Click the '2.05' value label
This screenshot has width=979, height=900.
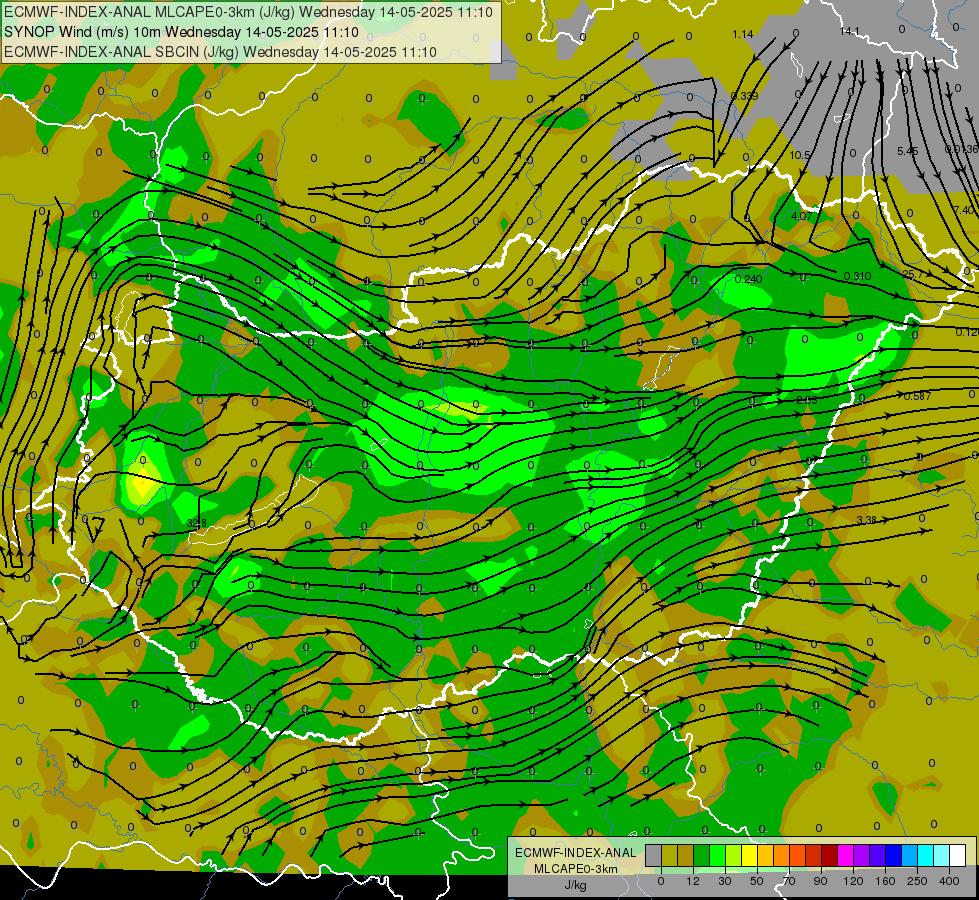coord(807,400)
